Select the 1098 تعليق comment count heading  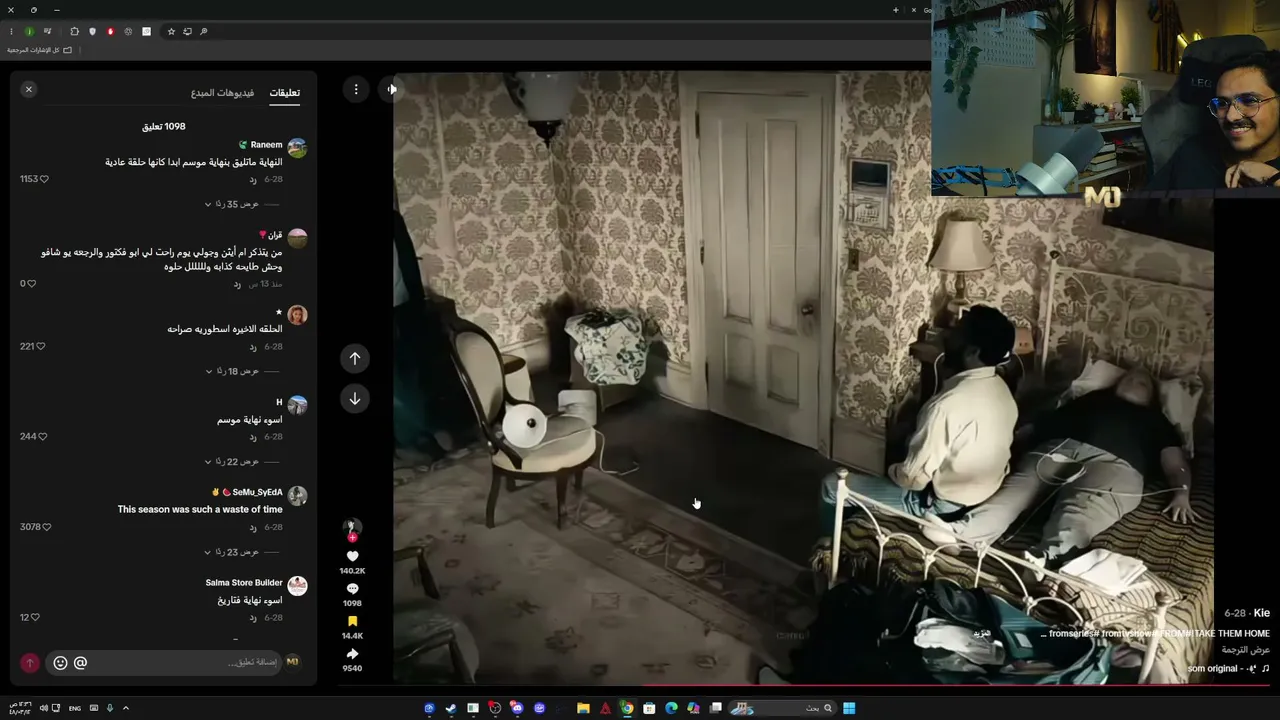pos(163,127)
